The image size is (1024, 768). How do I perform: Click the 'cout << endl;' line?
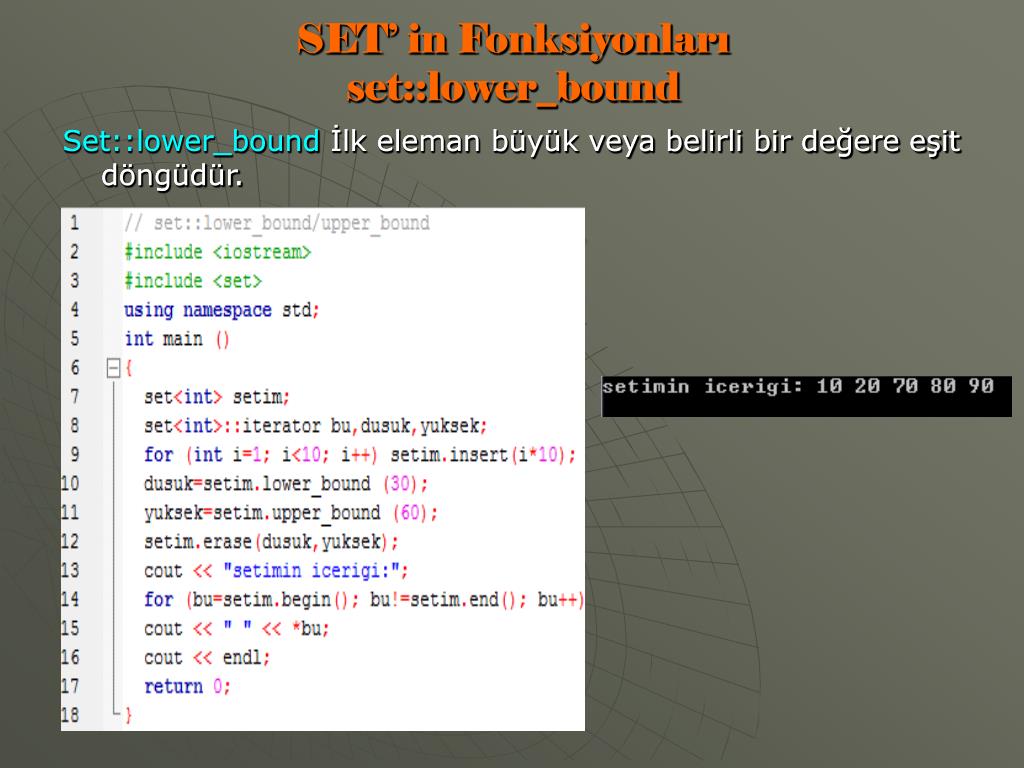click(x=207, y=658)
